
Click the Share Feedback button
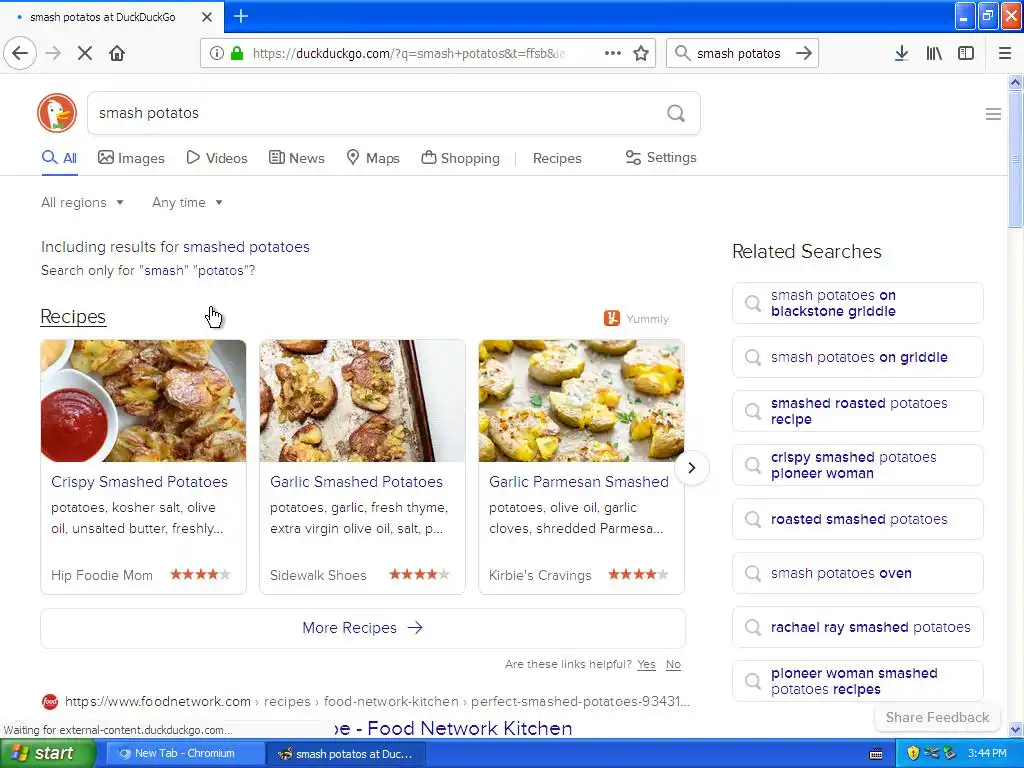(937, 717)
